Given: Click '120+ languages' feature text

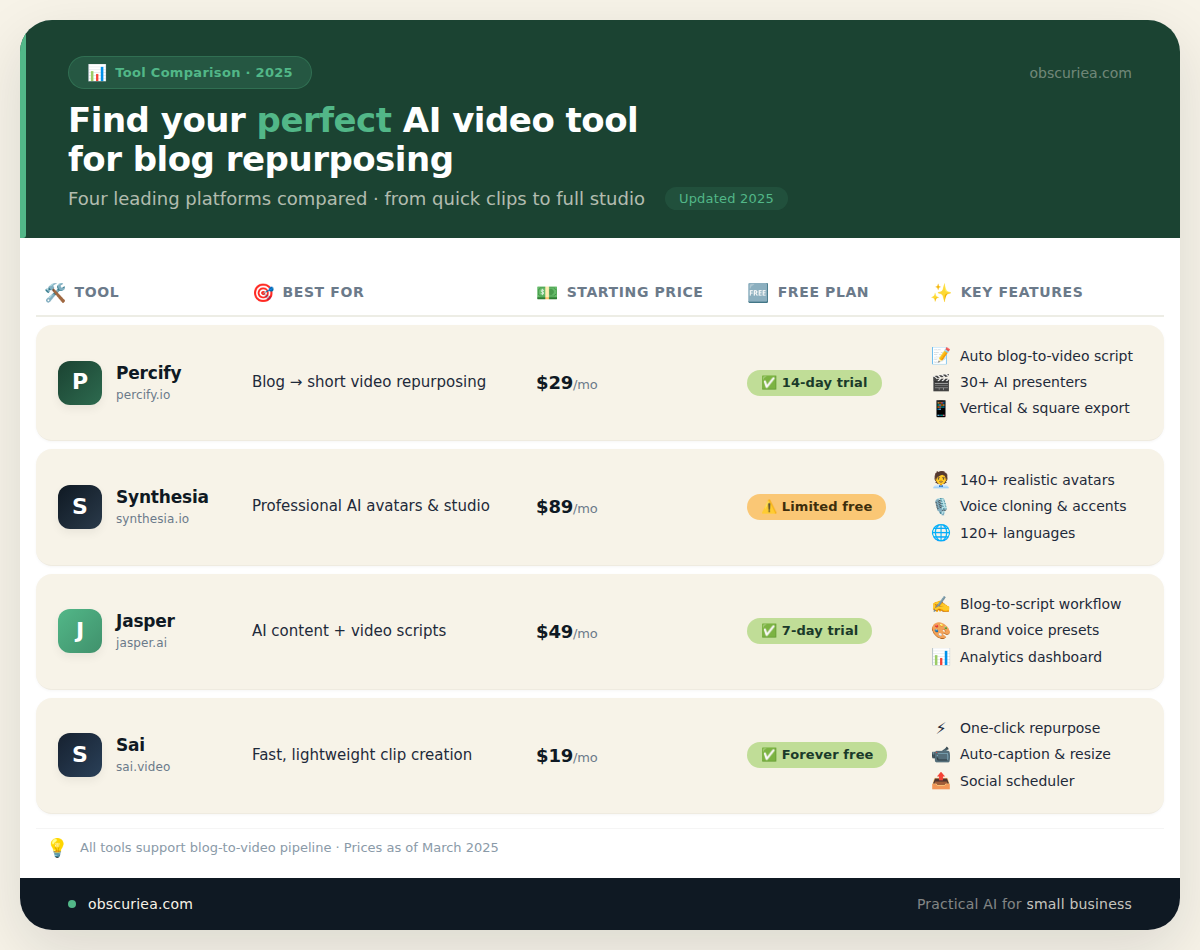Looking at the screenshot, I should (x=1017, y=533).
